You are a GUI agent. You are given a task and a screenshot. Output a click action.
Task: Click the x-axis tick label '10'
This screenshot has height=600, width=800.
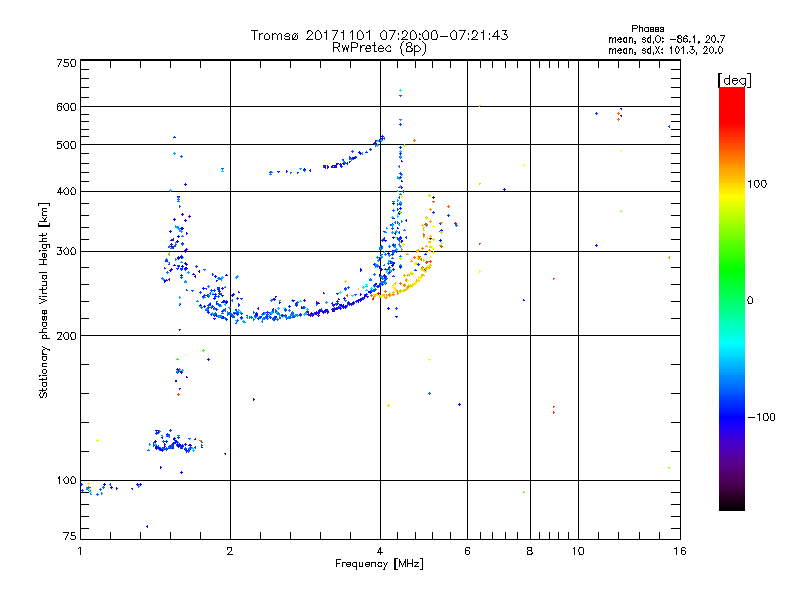pos(578,551)
